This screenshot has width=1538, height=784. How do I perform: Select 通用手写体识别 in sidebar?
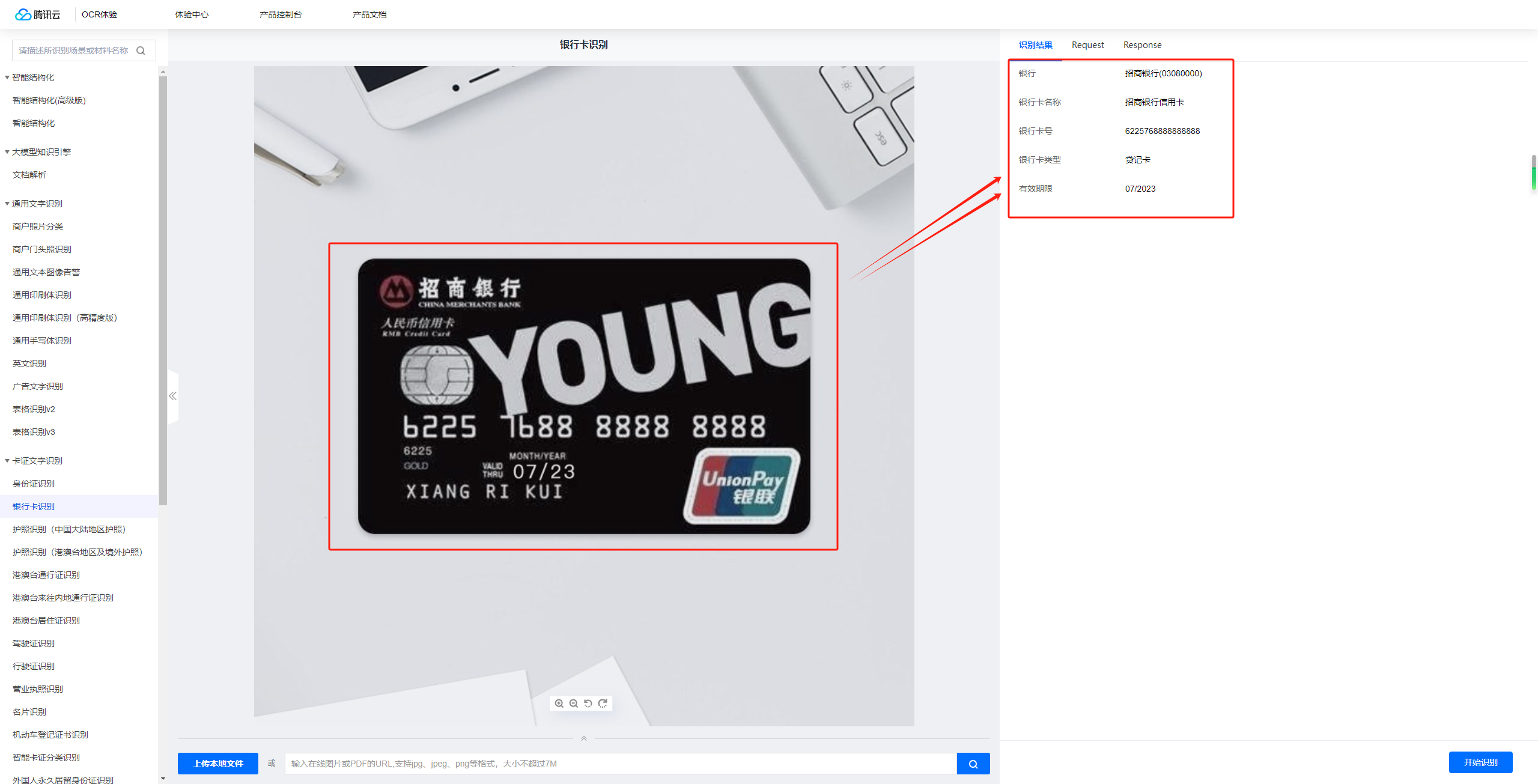click(42, 341)
